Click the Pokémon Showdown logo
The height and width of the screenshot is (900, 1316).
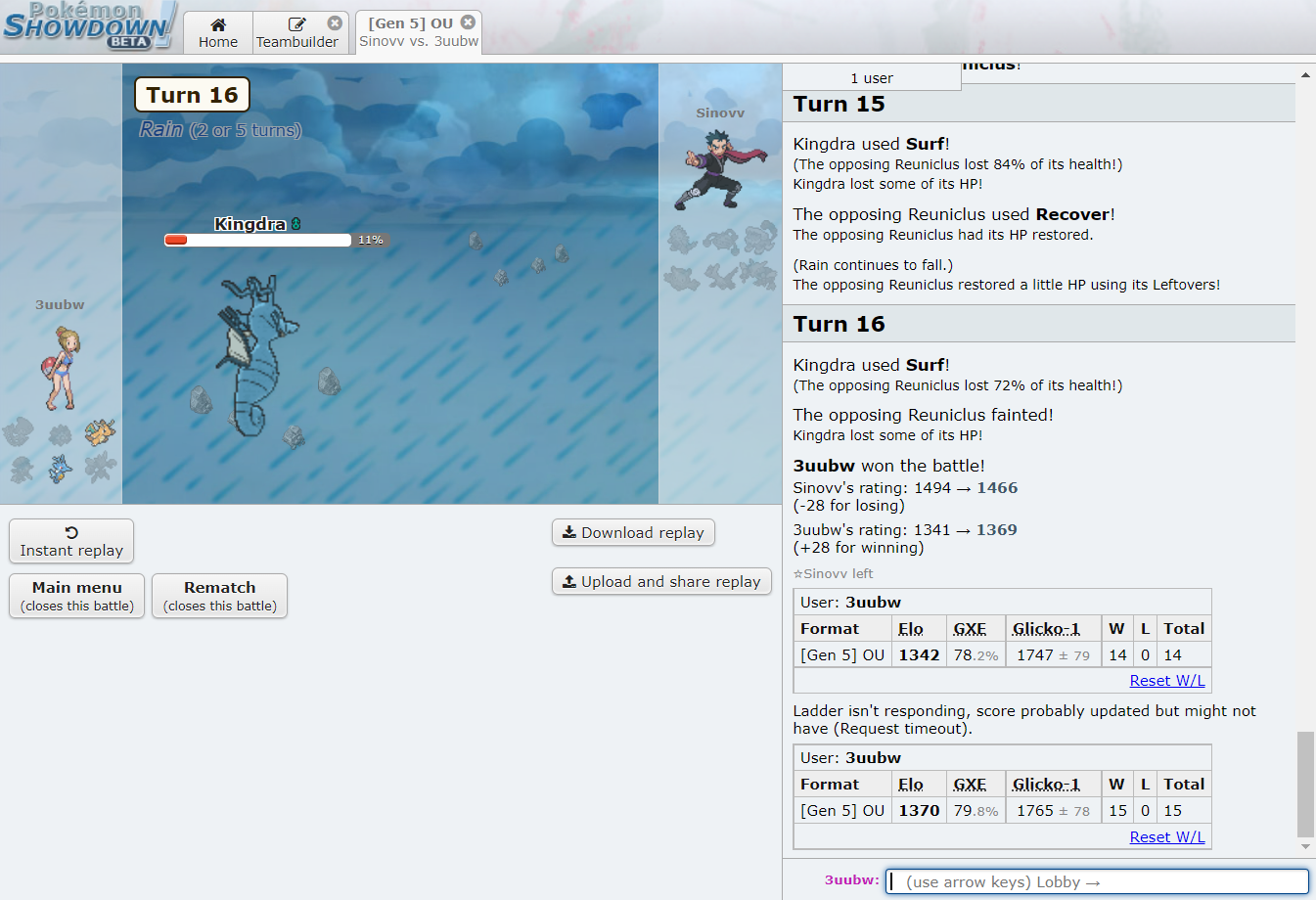point(89,25)
